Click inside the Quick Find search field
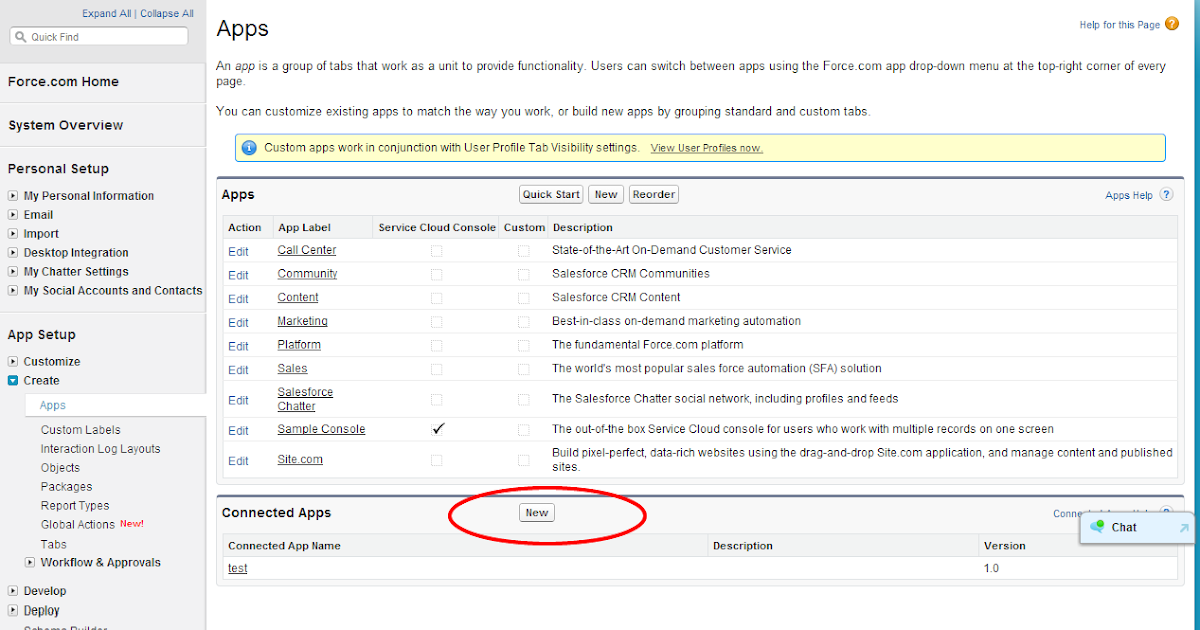The height and width of the screenshot is (630, 1200). coord(98,36)
